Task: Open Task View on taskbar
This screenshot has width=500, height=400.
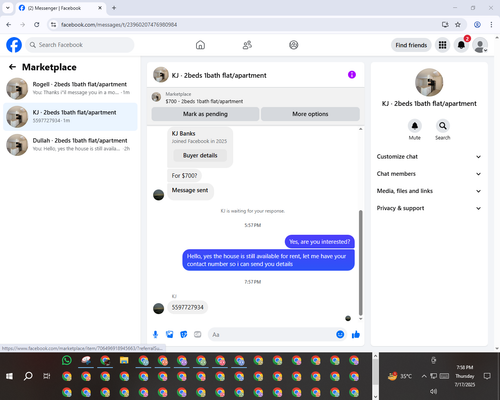Action: tap(47, 376)
